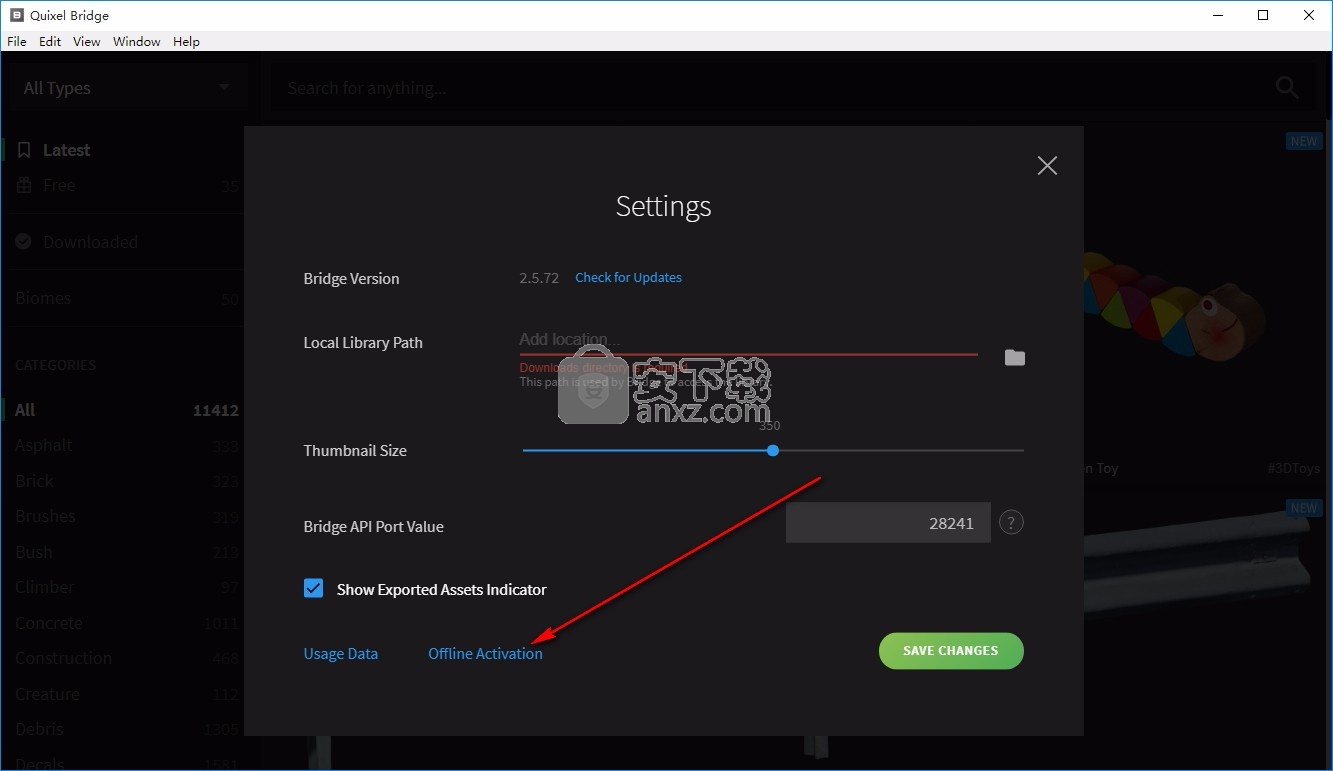The image size is (1333, 771).
Task: Select the Climber category
Action: point(125,588)
